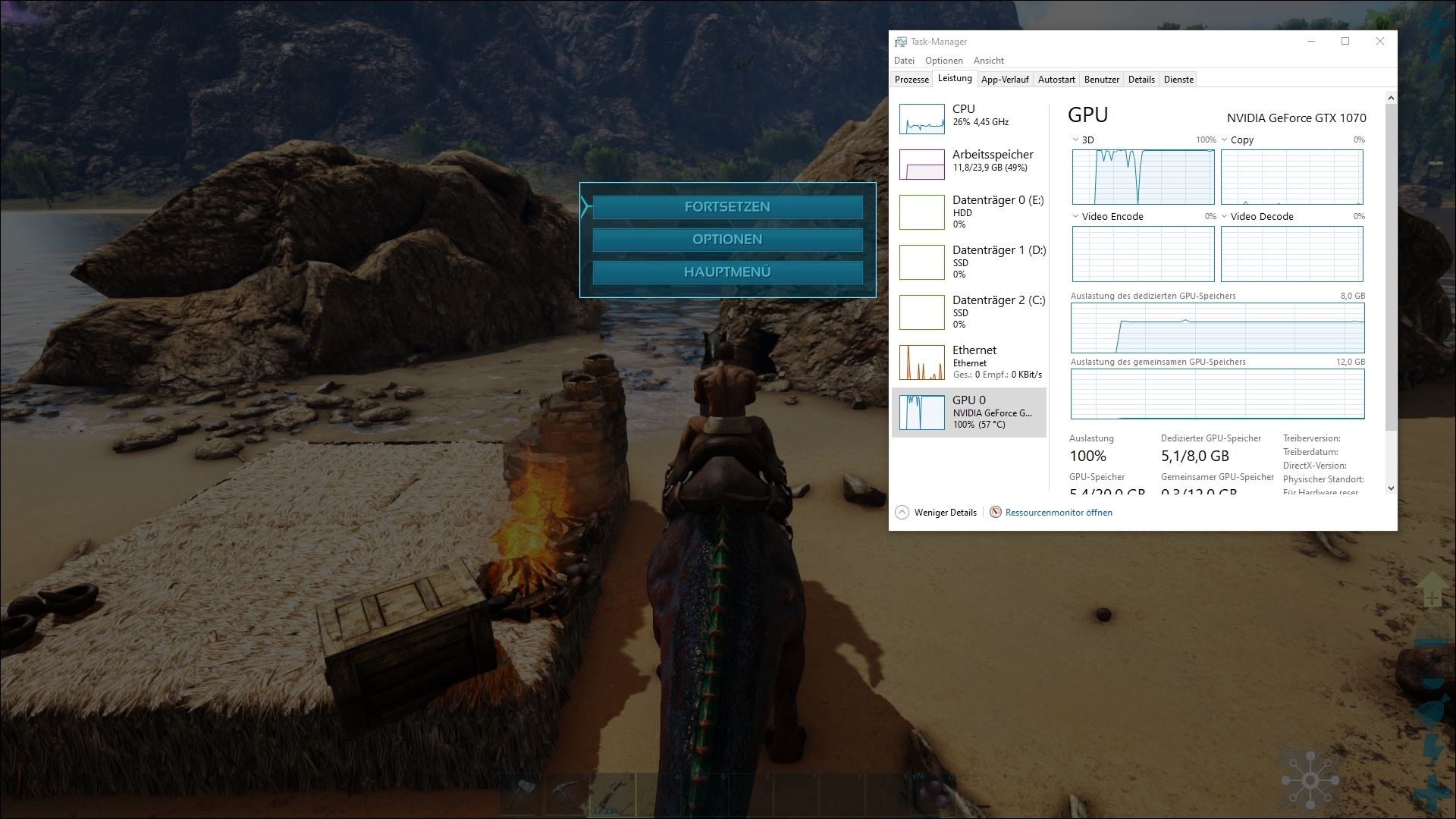1456x819 pixels.
Task: Click the 5,1/8,0 GB dedicated memory value
Action: coord(1194,456)
